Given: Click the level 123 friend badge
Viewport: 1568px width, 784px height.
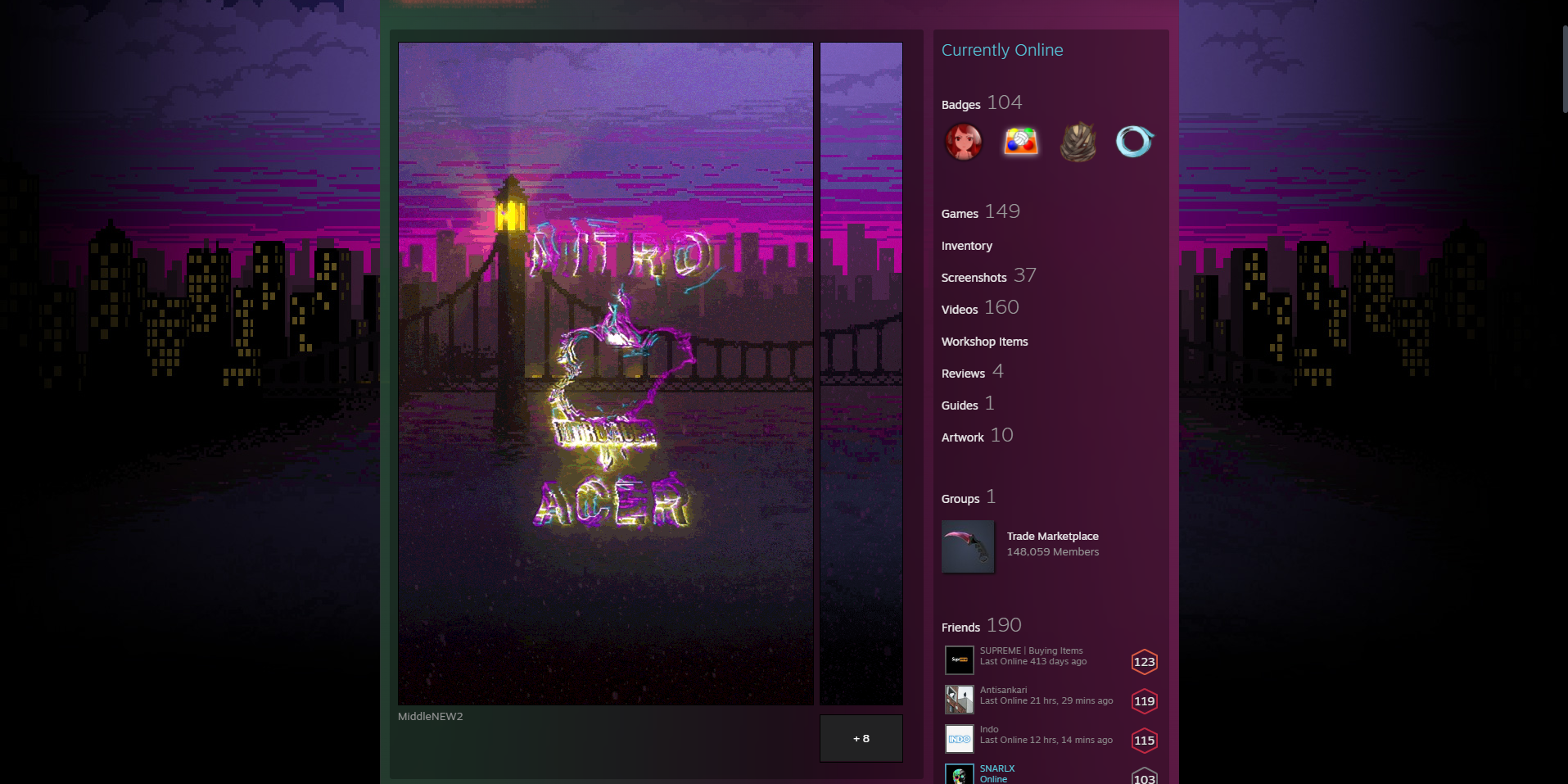Looking at the screenshot, I should tap(1145, 662).
